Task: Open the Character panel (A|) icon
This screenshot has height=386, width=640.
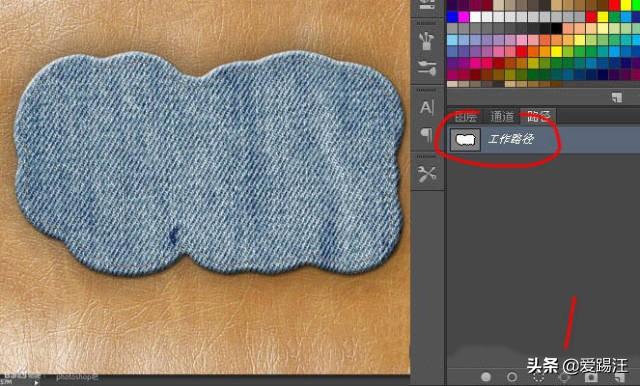Action: 427,107
